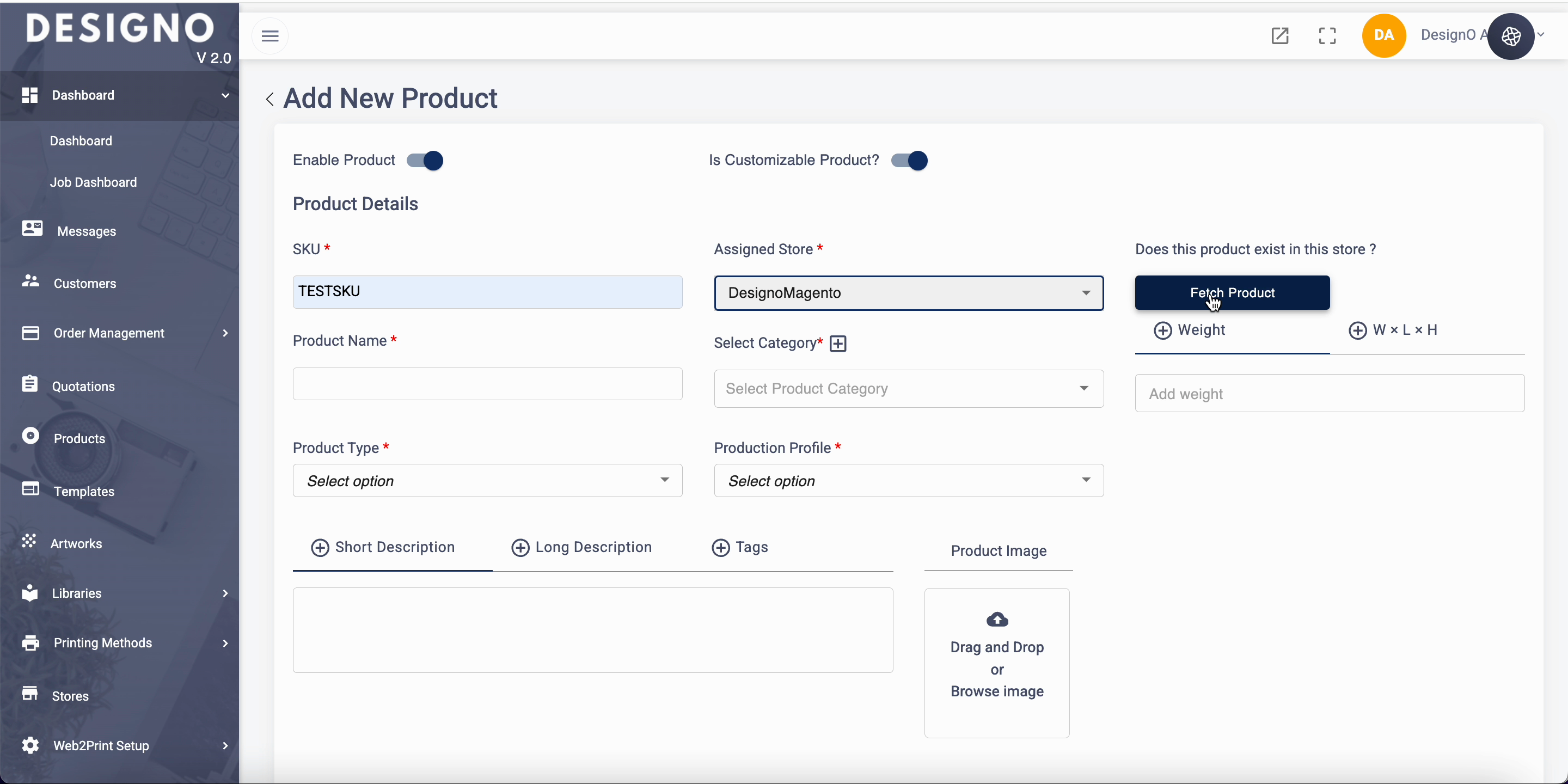This screenshot has height=784, width=1568.
Task: Open the Assigned Store dropdown
Action: pos(908,293)
